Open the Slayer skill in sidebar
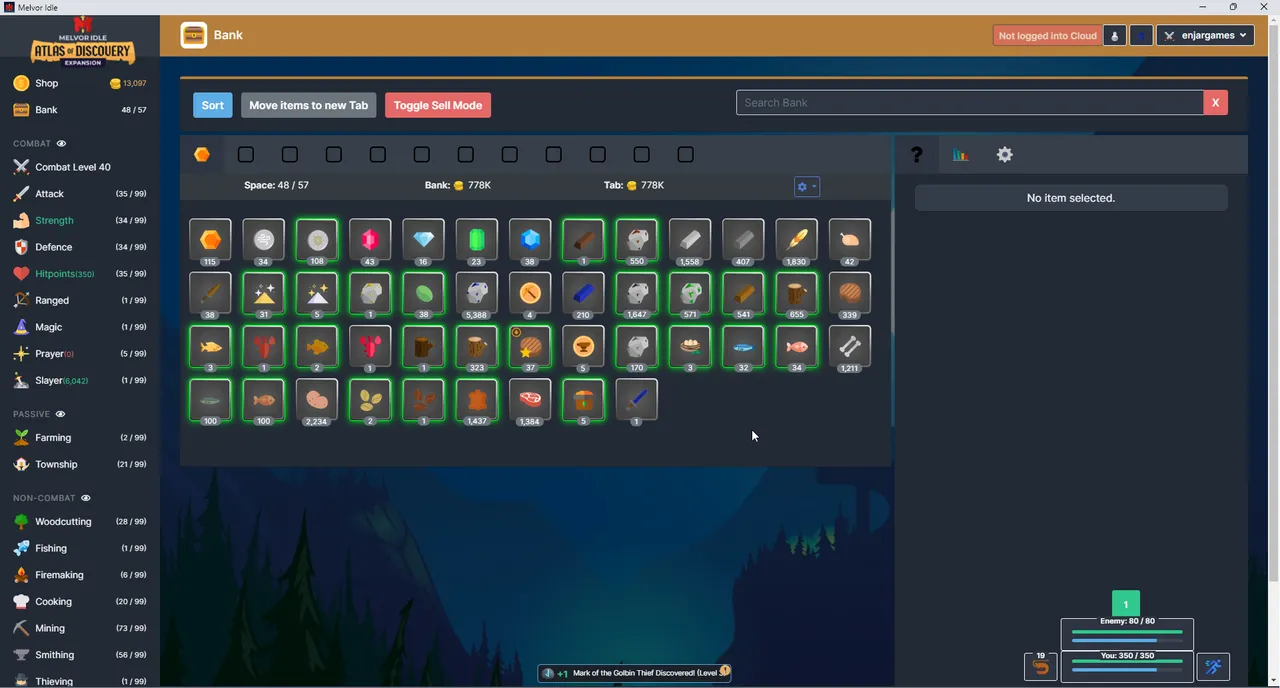1280x688 pixels. click(80, 380)
